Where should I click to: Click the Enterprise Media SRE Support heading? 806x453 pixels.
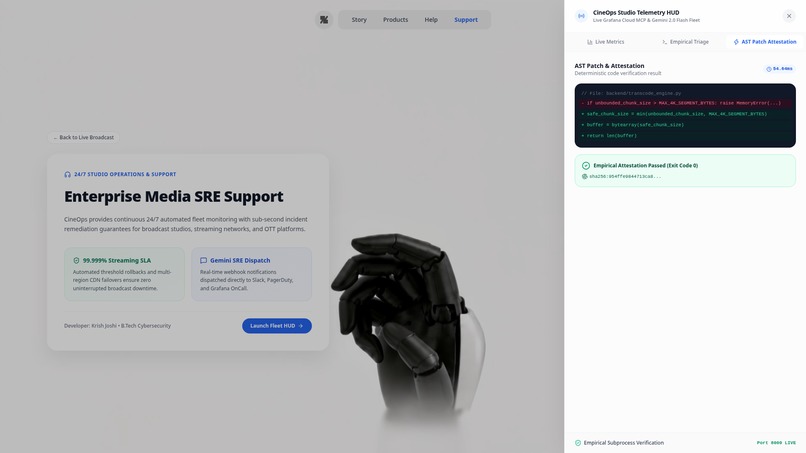coord(174,196)
